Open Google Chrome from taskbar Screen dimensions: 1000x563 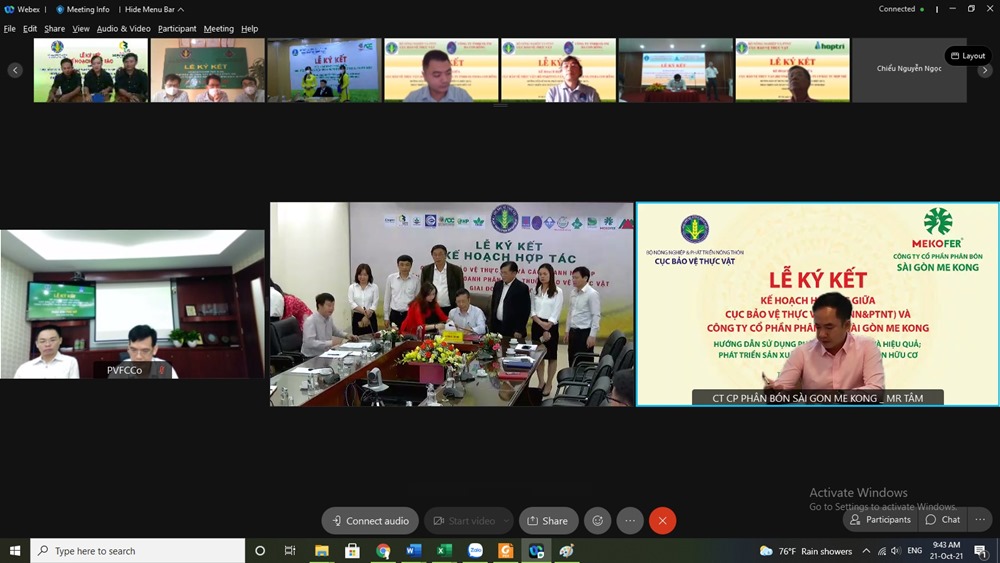click(383, 551)
